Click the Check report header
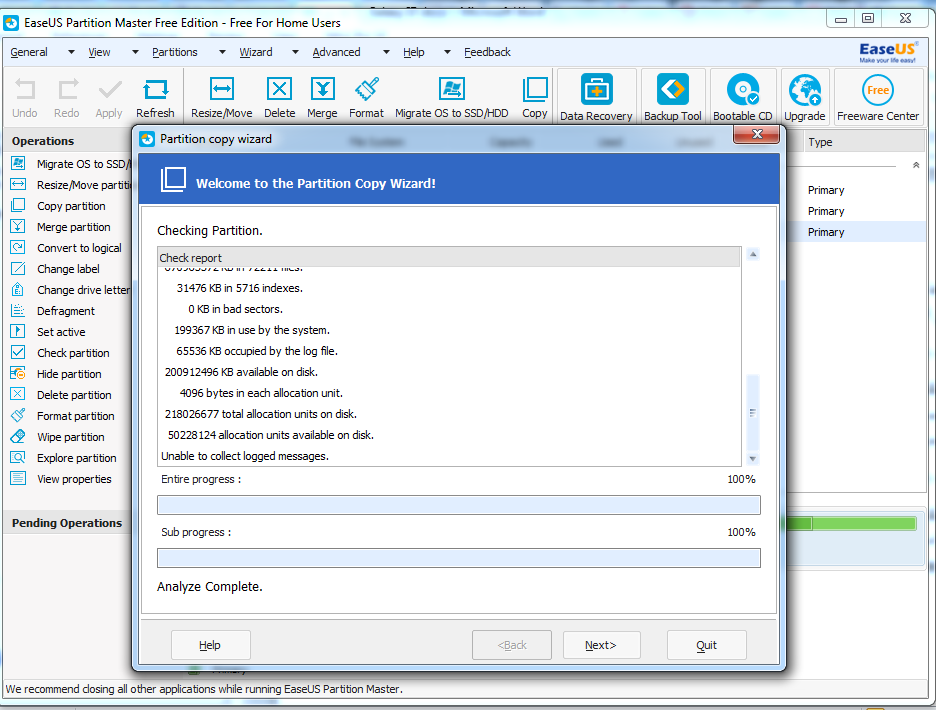Screen dimensions: 936x710 pos(449,257)
